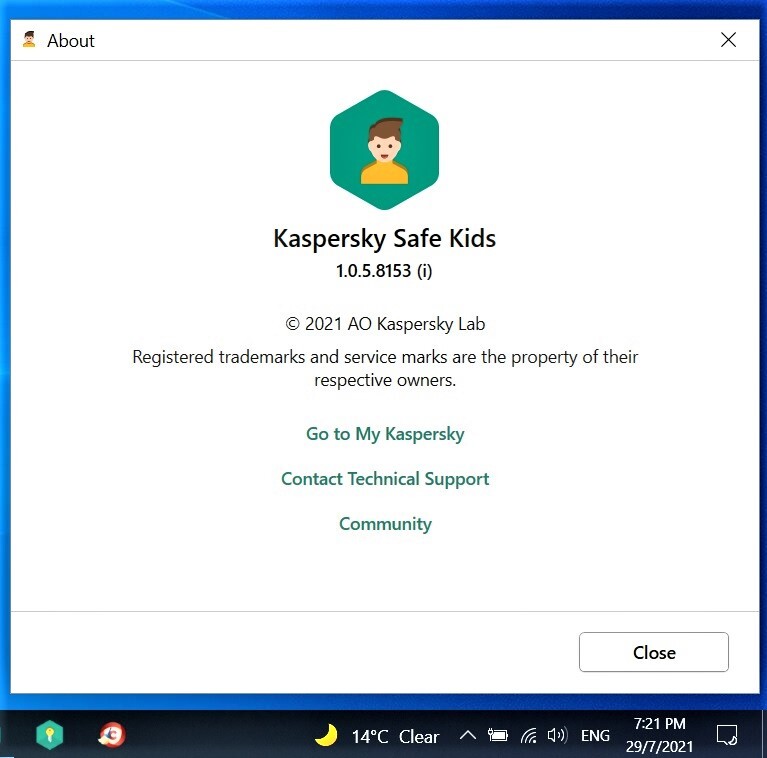The width and height of the screenshot is (767, 758).
Task: Show hidden tray icons with the chevron
Action: pos(468,735)
